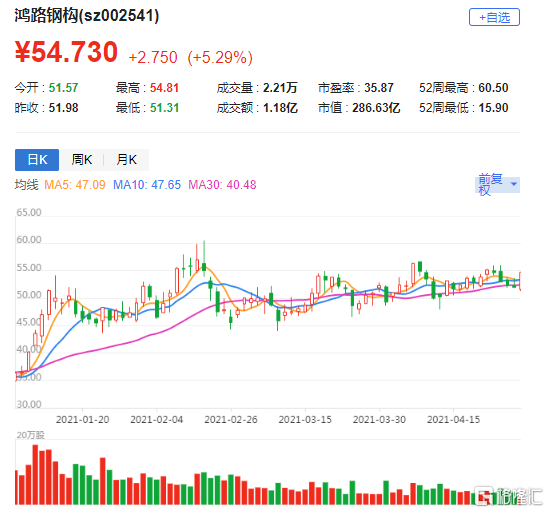Viewport: 549px width, 513px height.
Task: Click current price ¥54.730
Action: (66, 52)
